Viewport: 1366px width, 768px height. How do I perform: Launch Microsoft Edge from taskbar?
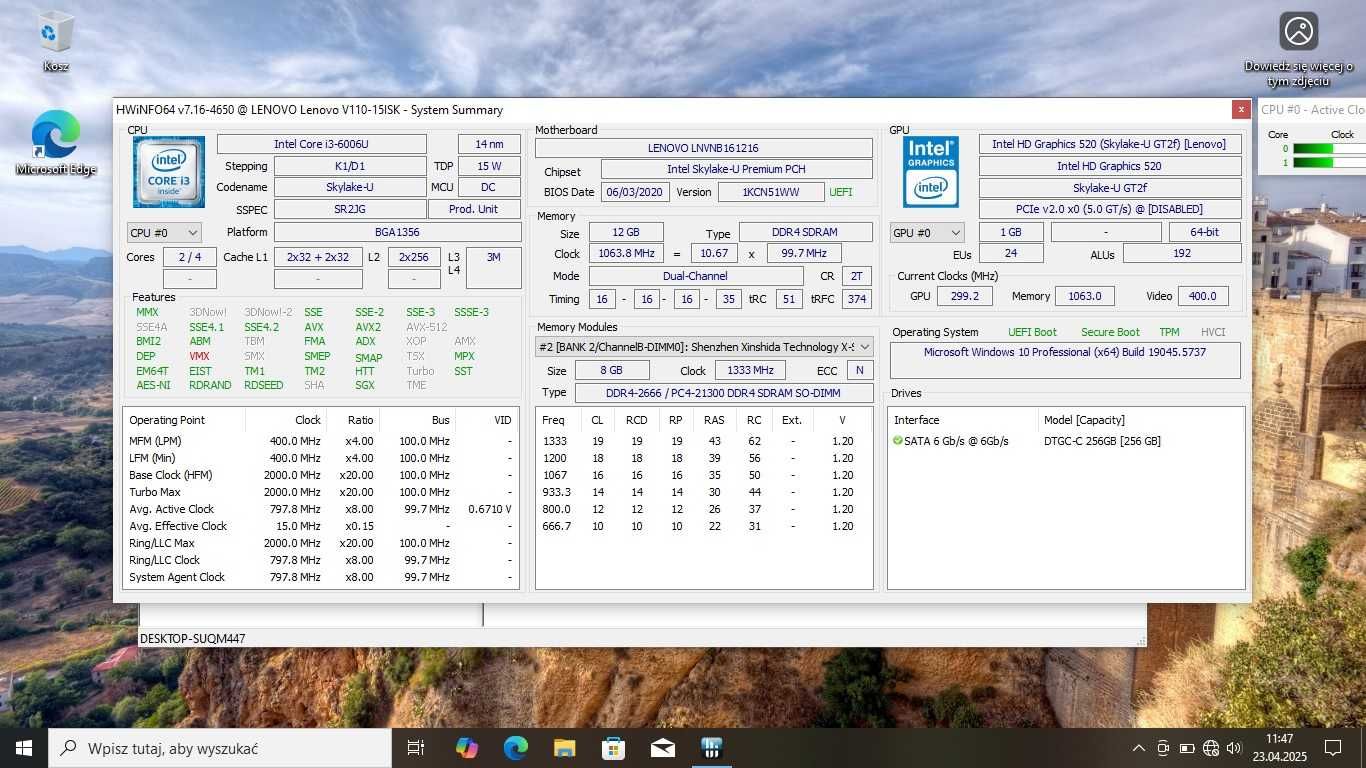pyautogui.click(x=516, y=748)
